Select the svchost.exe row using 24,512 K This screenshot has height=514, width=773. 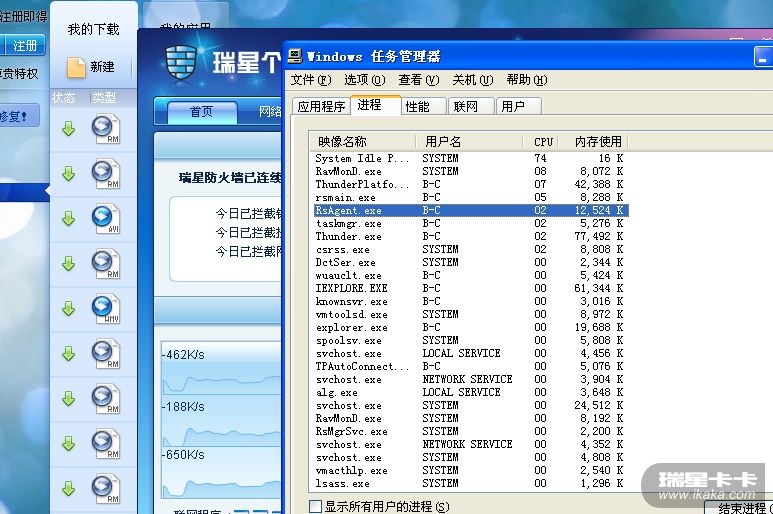[471, 405]
